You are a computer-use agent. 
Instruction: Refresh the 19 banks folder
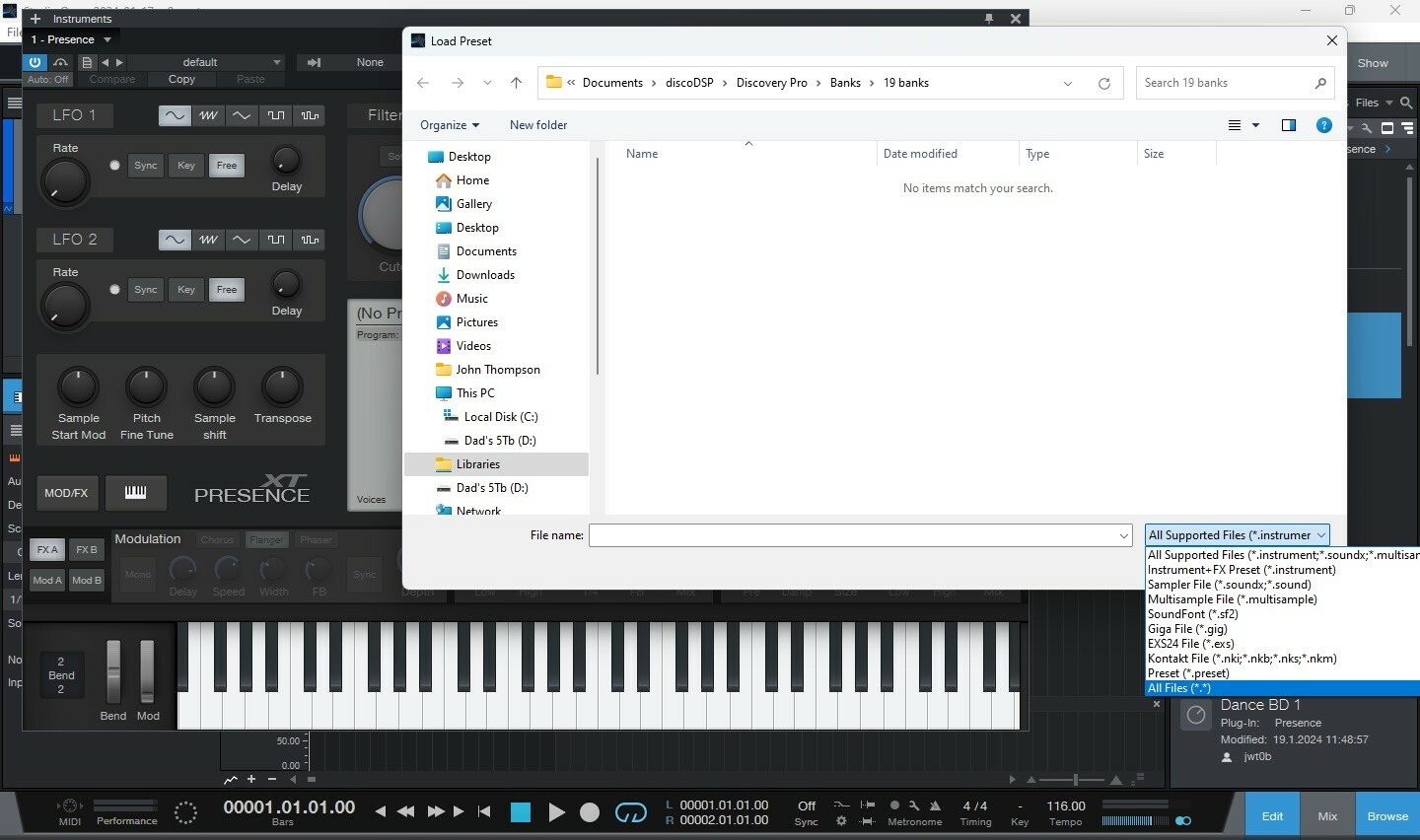tap(1104, 83)
